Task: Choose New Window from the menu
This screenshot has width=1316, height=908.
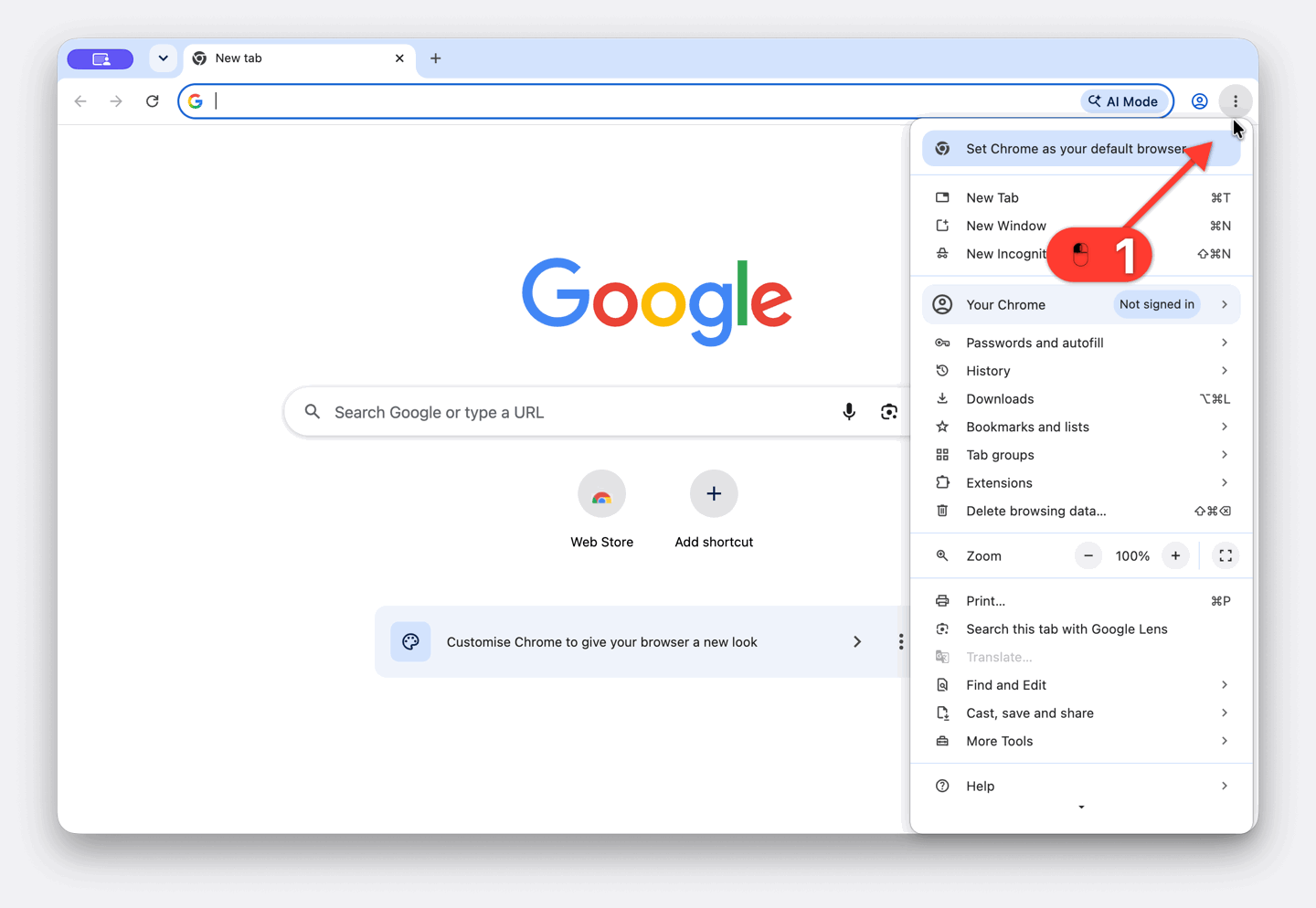Action: click(x=1081, y=226)
